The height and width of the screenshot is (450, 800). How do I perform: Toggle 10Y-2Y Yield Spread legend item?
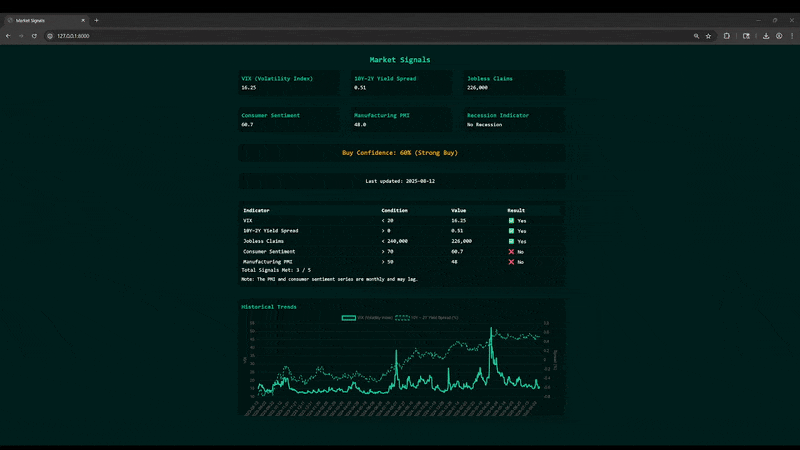[403, 317]
